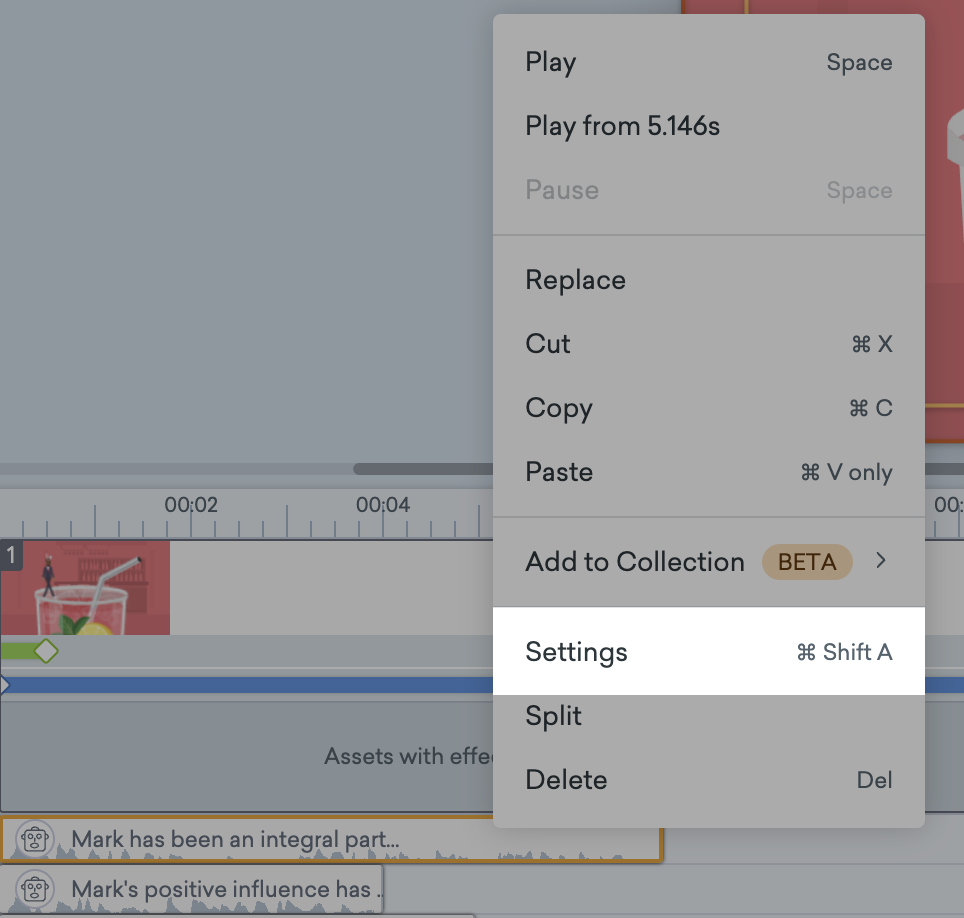This screenshot has height=918, width=964.
Task: Click the green keyframe diamond marker
Action: pyautogui.click(x=47, y=651)
